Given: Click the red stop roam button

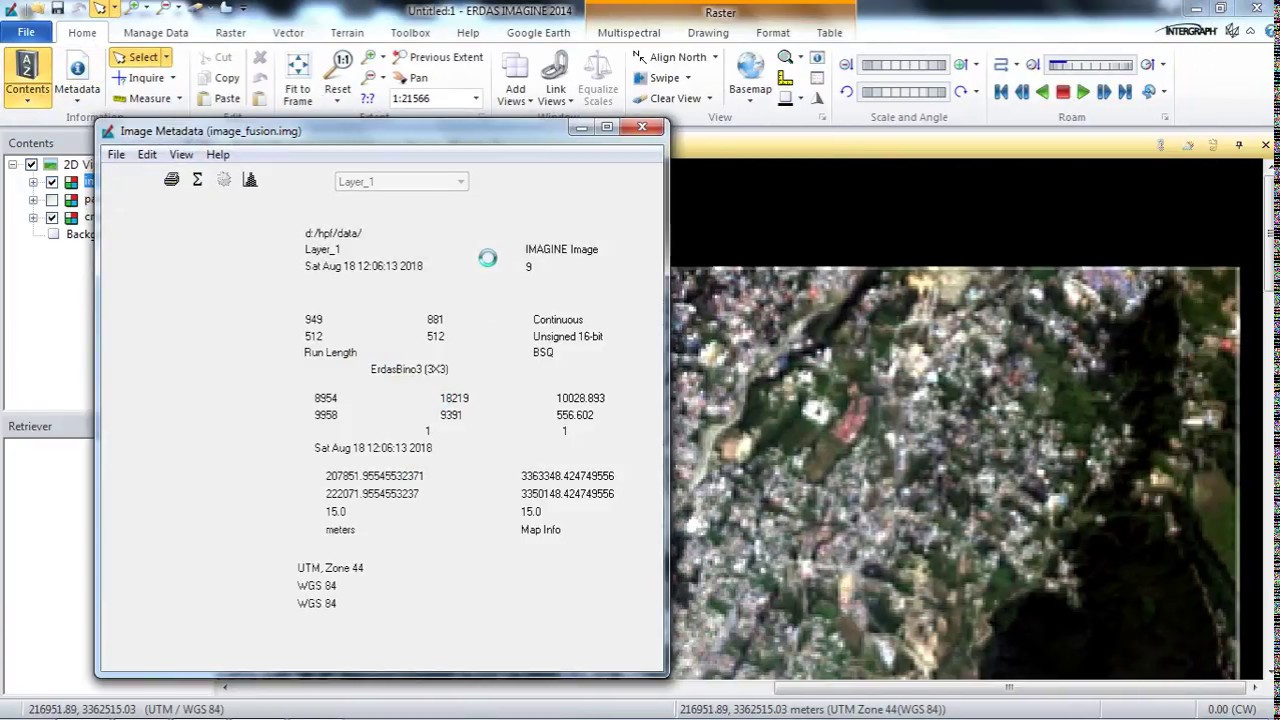Looking at the screenshot, I should coord(1063,92).
